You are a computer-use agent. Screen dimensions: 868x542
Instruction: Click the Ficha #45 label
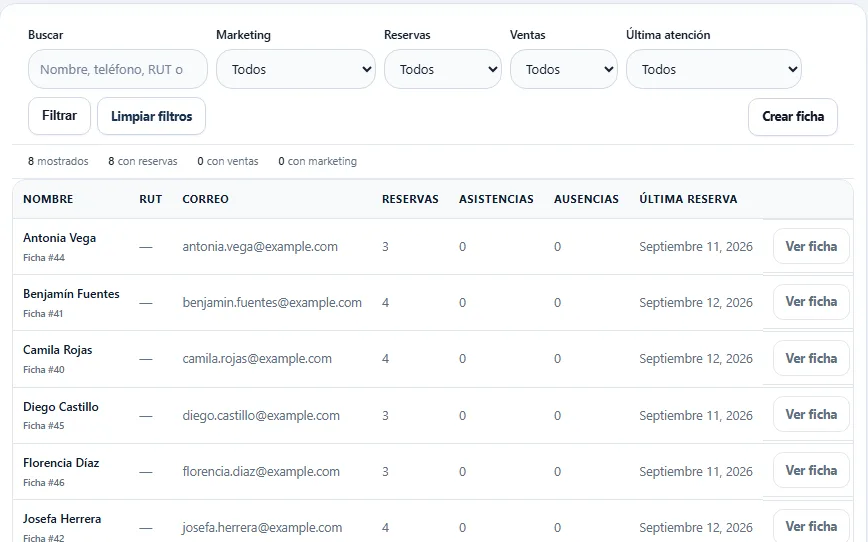click(44, 426)
